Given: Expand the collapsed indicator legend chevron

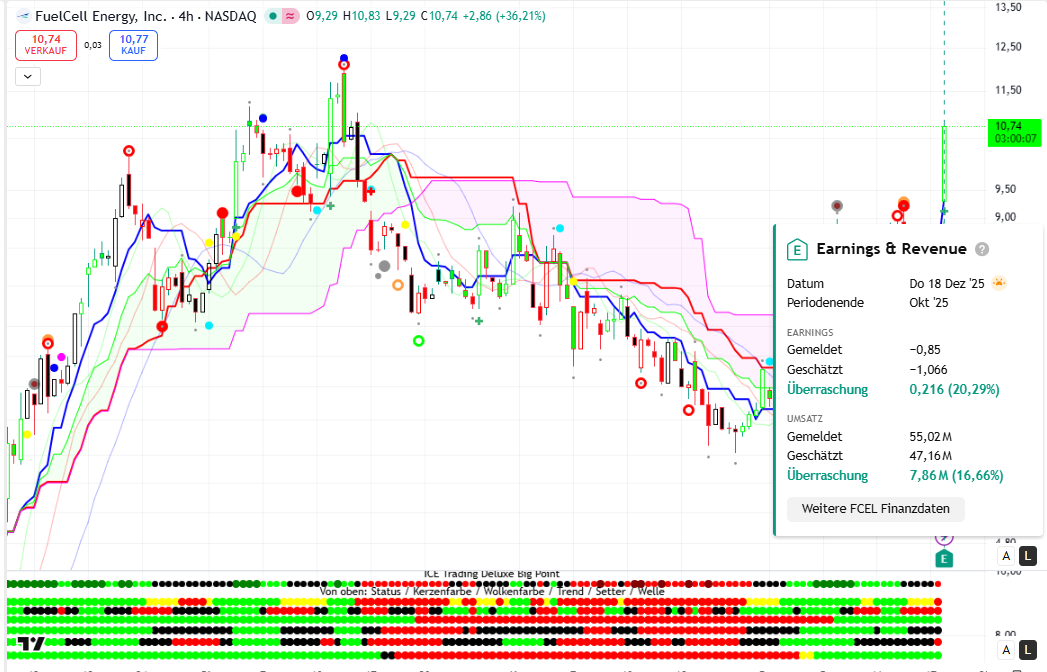Looking at the screenshot, I should (27, 75).
